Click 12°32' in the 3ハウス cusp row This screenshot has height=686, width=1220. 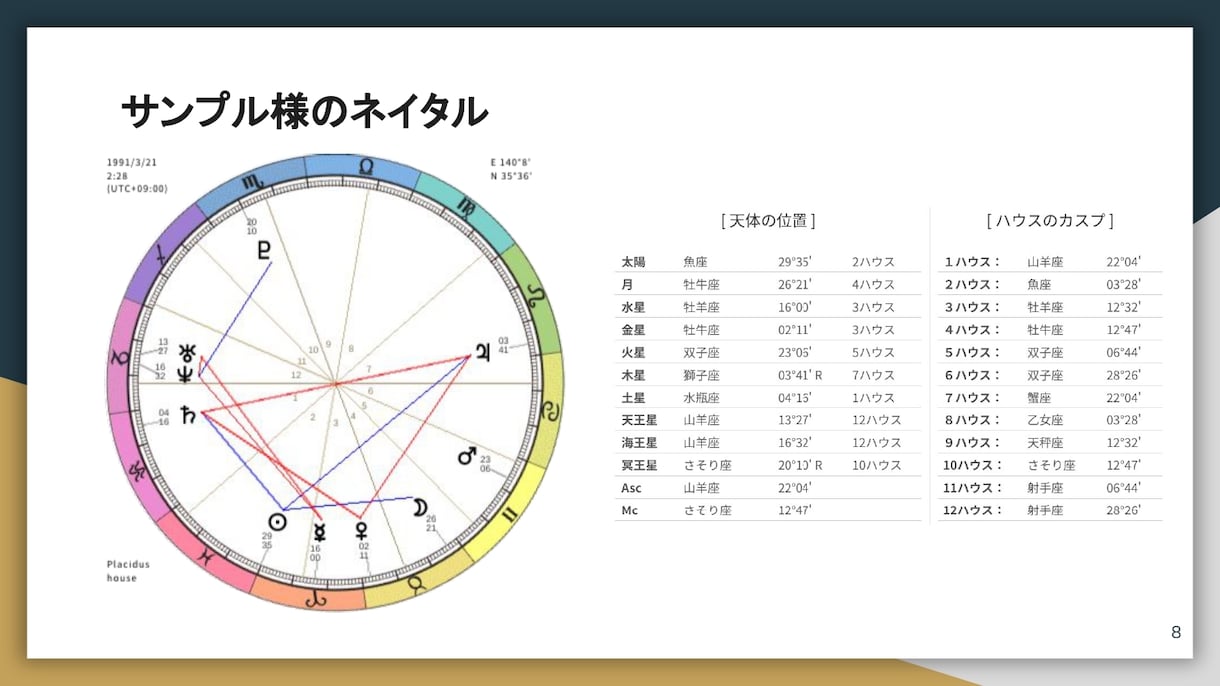[1123, 307]
